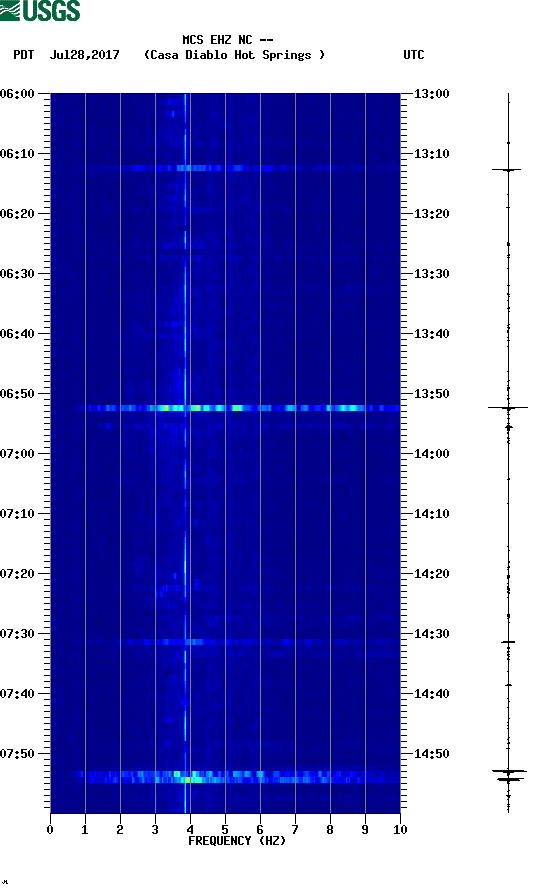Click the 7 Hz frequency tick label
The height and width of the screenshot is (893, 552).
[295, 829]
